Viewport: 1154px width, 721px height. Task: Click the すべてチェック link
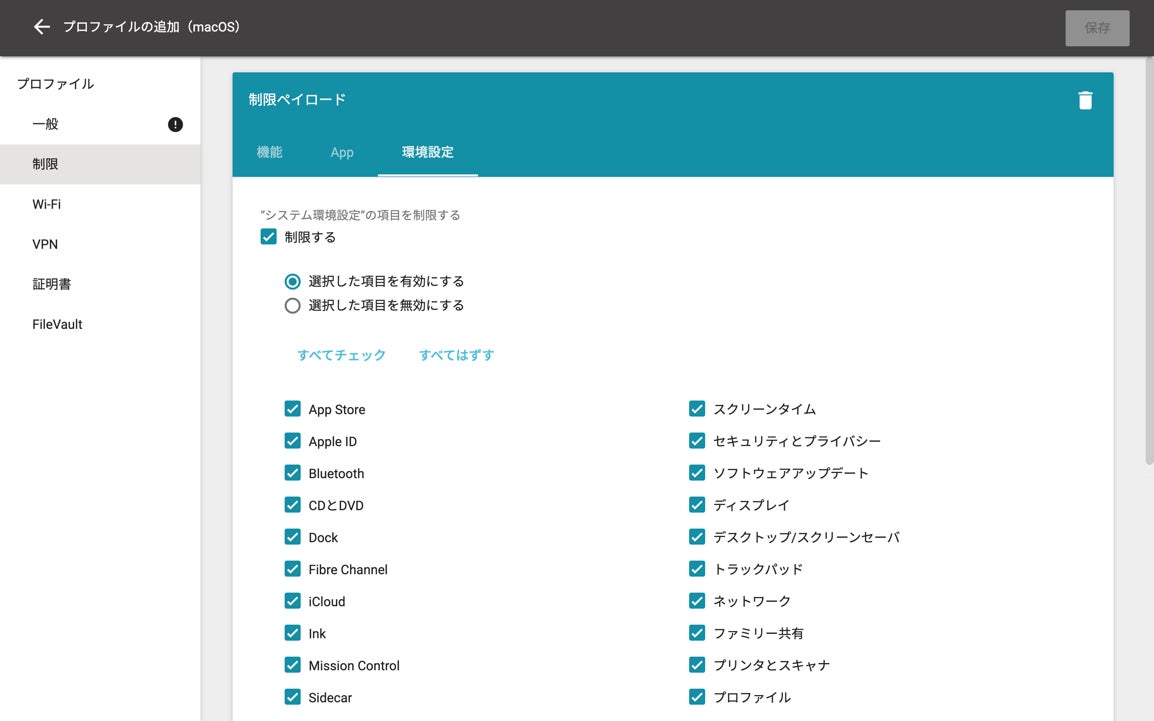[x=341, y=355]
